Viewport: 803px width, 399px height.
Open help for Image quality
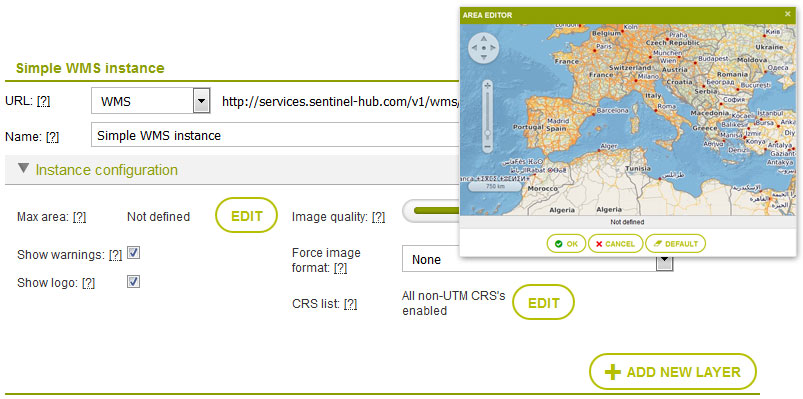click(378, 217)
